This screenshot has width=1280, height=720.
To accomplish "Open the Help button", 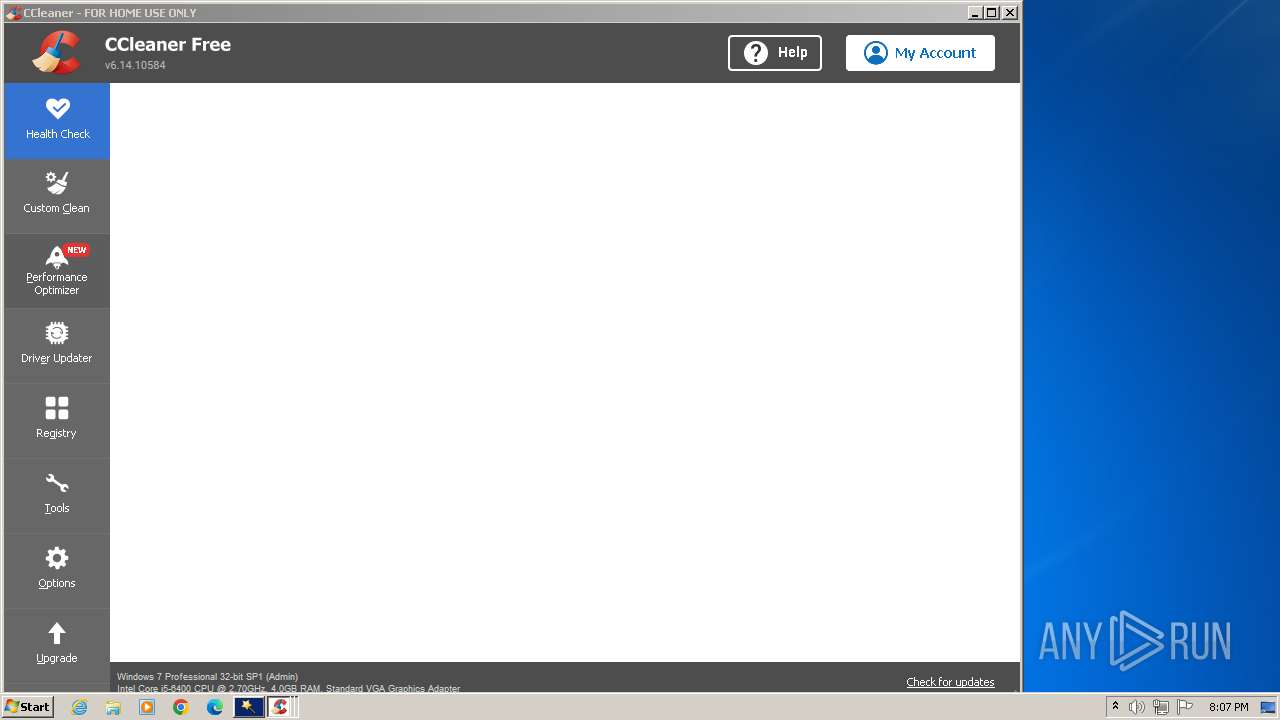I will click(x=775, y=53).
